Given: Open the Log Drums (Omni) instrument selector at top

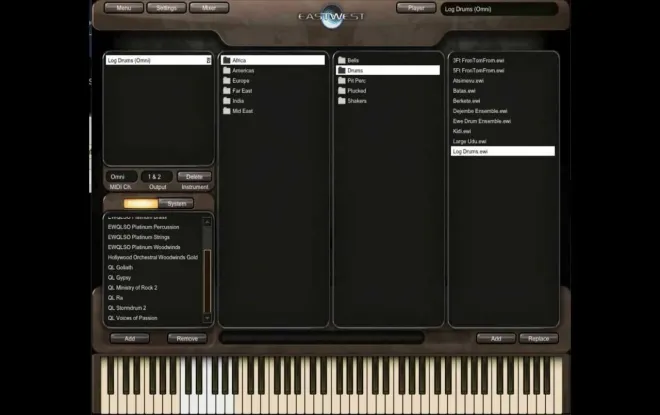Looking at the screenshot, I should (499, 9).
